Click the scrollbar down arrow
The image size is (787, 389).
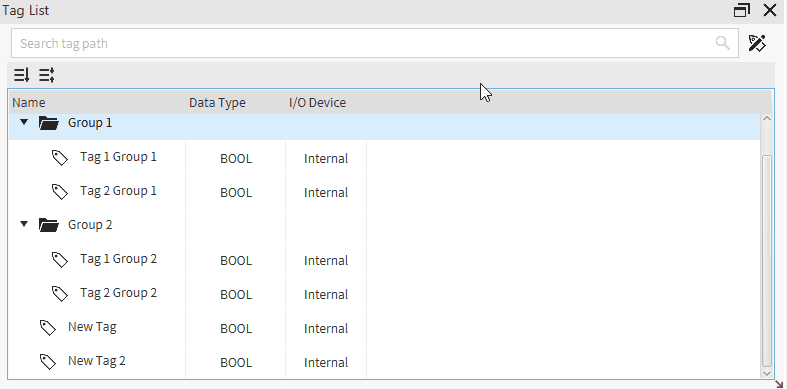[766, 373]
